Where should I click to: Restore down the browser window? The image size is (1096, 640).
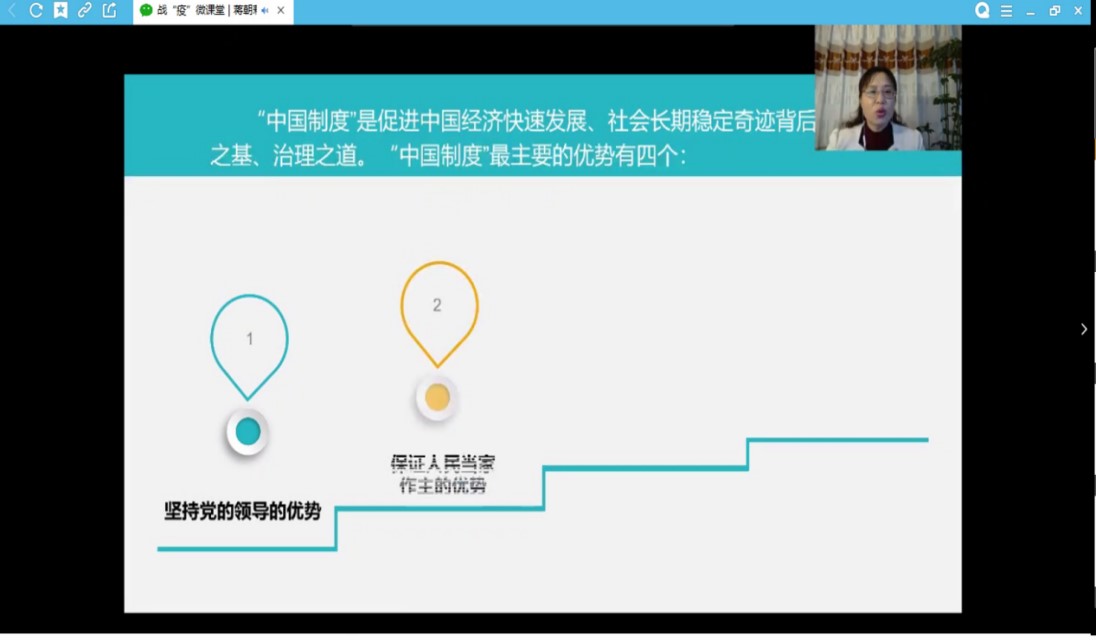1054,11
